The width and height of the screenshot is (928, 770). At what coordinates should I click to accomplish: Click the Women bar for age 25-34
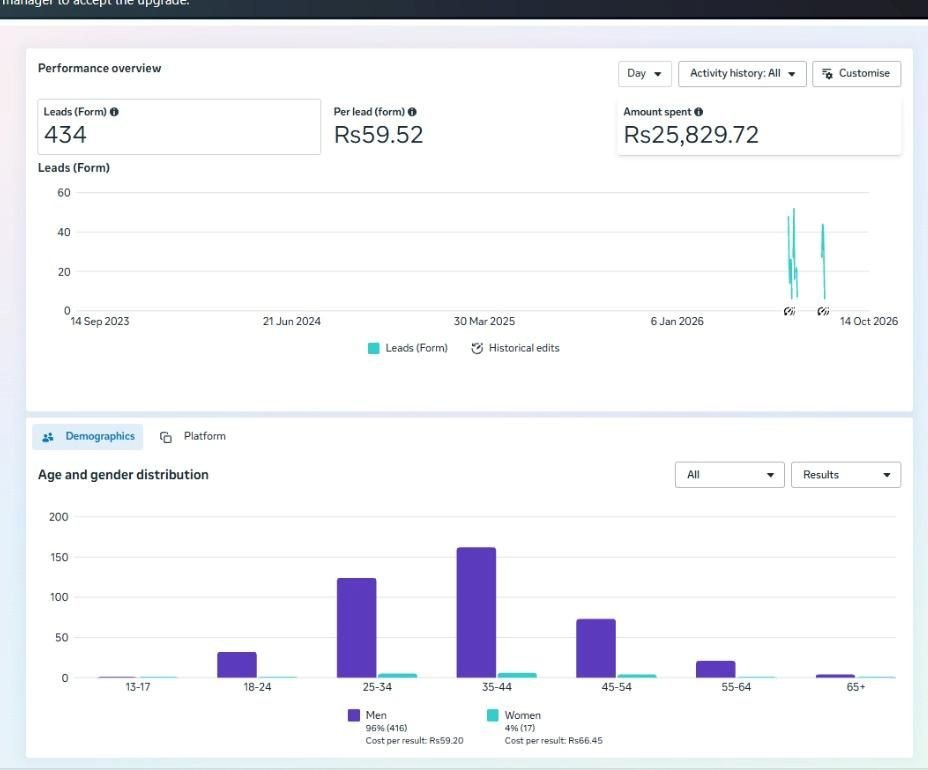tap(398, 675)
